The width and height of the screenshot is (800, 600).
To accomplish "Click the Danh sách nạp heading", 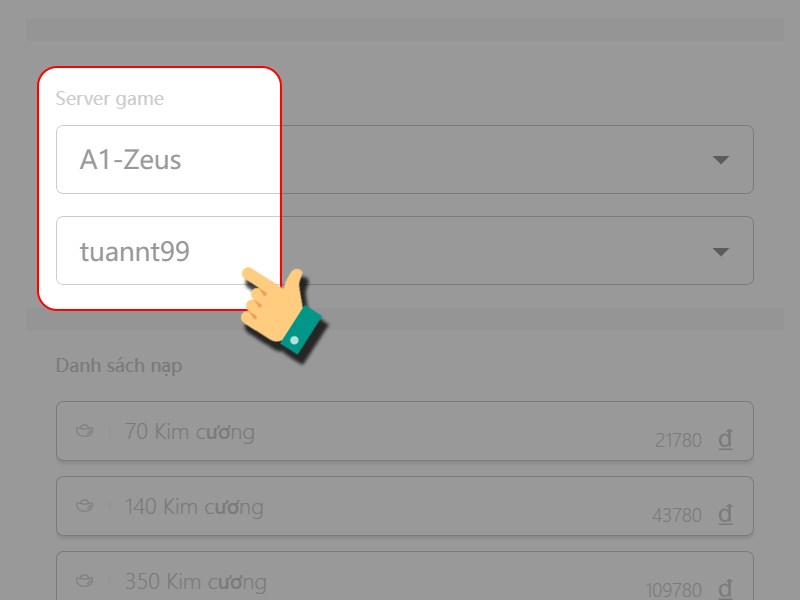I will (x=119, y=365).
